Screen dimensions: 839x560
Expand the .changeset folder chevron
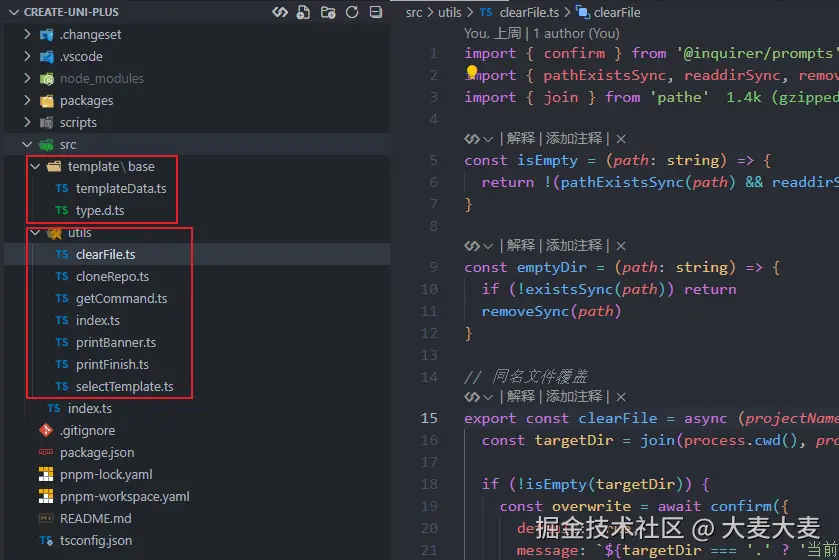[27, 34]
